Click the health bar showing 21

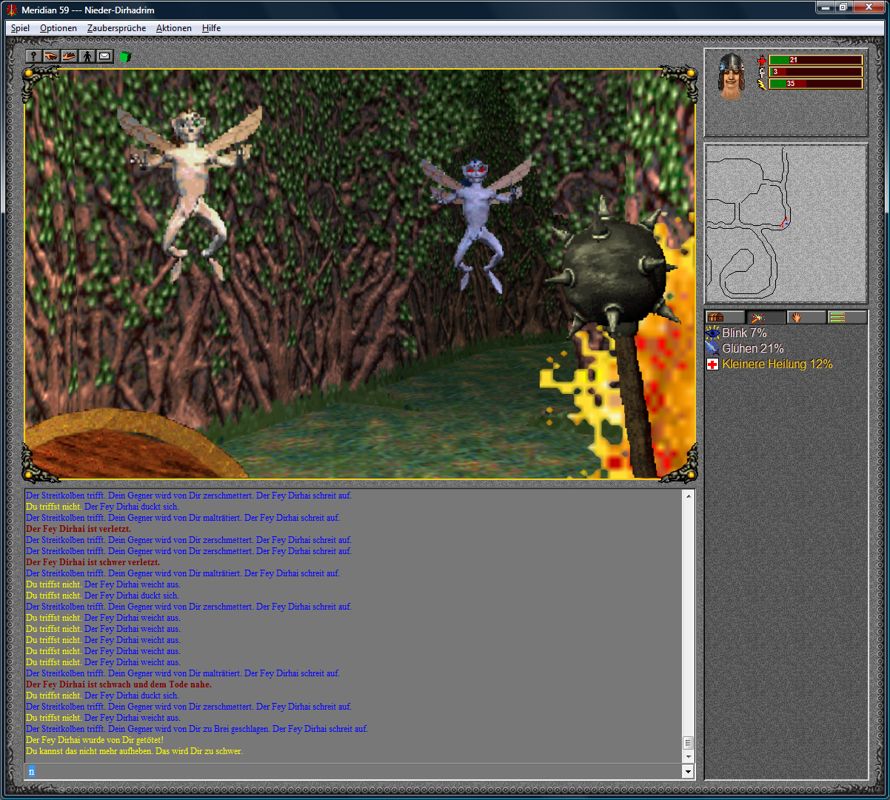tap(816, 60)
